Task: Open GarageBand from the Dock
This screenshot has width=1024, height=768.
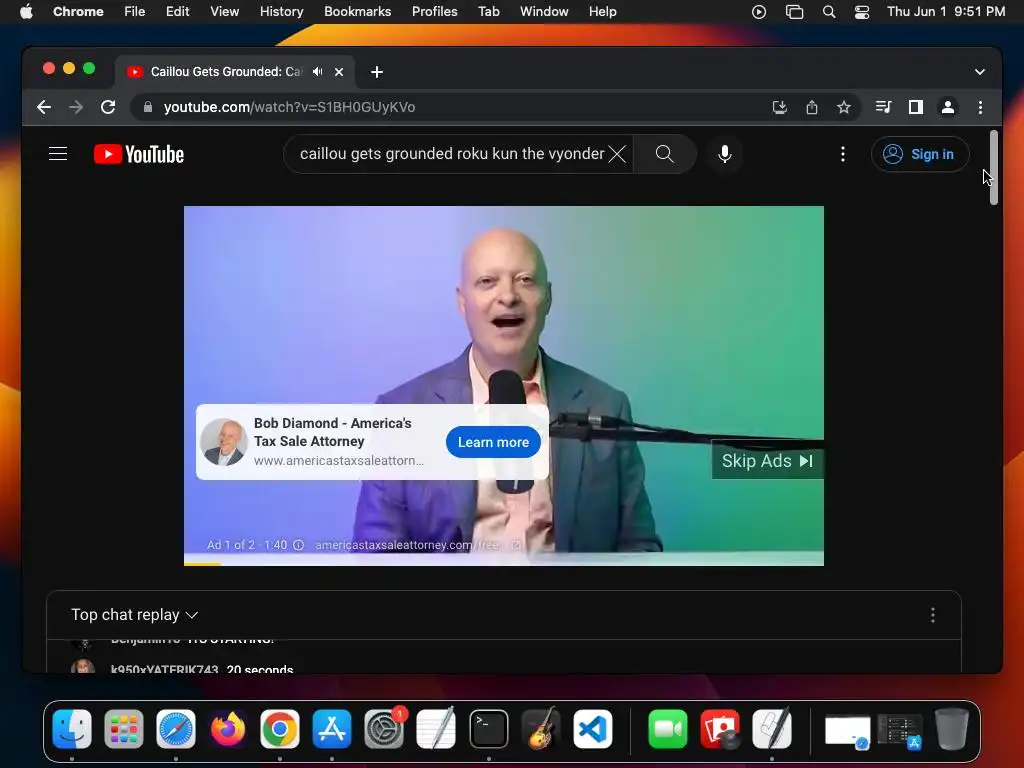Action: tap(541, 728)
